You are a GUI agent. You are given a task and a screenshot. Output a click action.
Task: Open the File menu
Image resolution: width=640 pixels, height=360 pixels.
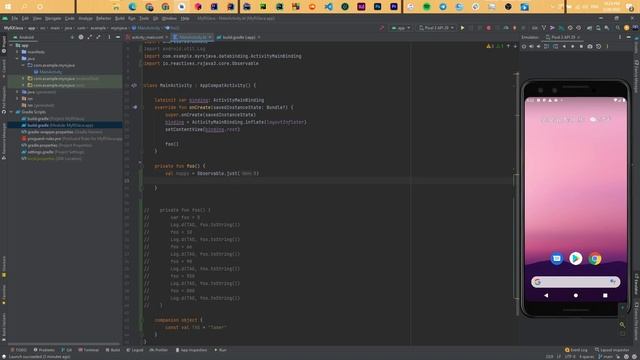[x=15, y=18]
